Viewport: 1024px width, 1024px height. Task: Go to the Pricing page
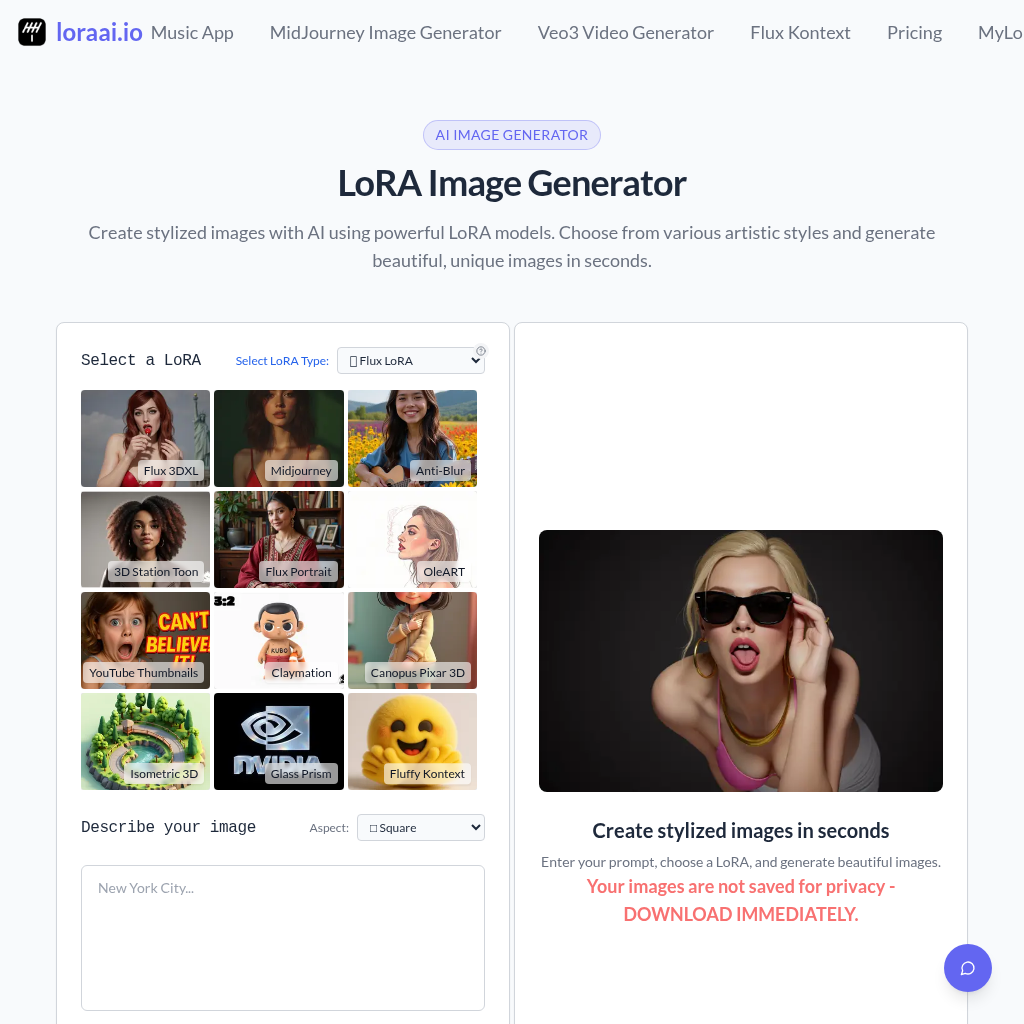(914, 33)
